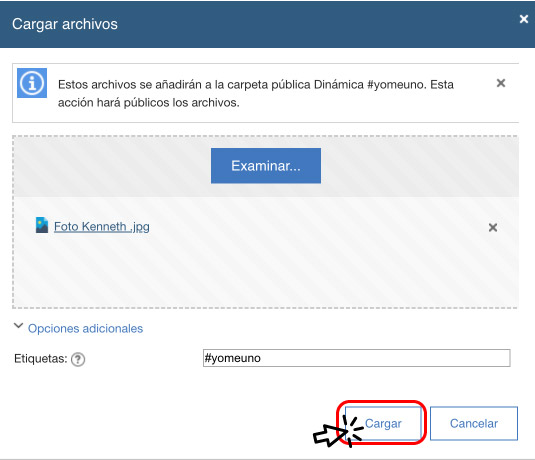
Task: Click the image file icon beside Foto Kenneth
Action: (42, 225)
